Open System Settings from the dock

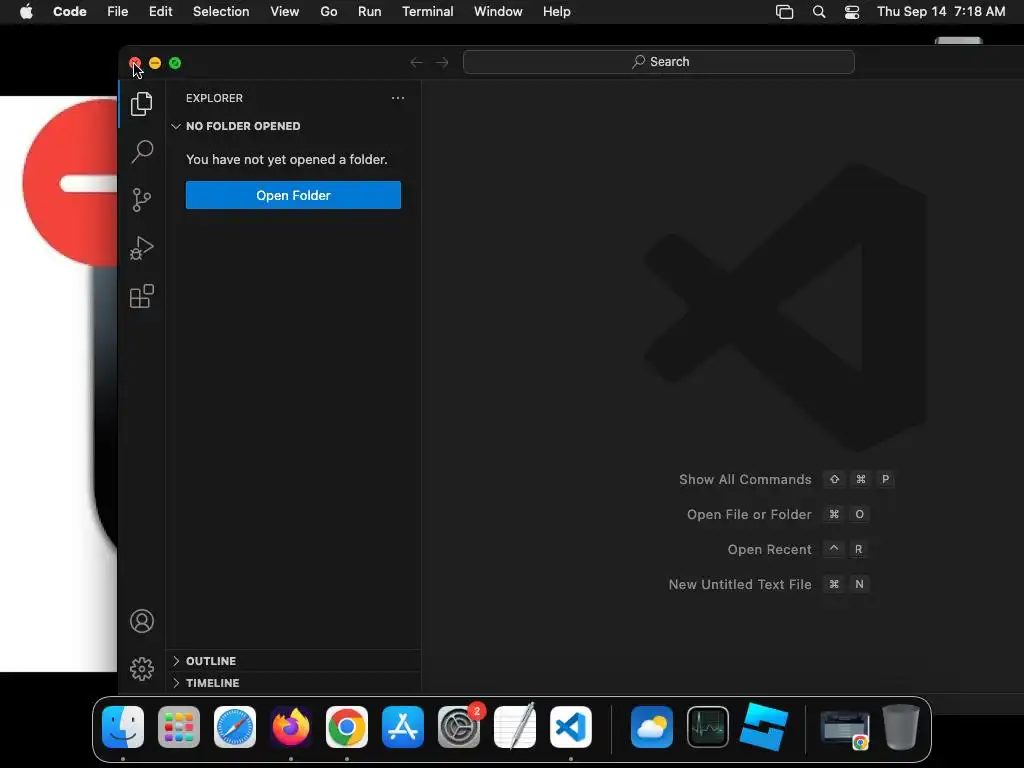[x=459, y=727]
